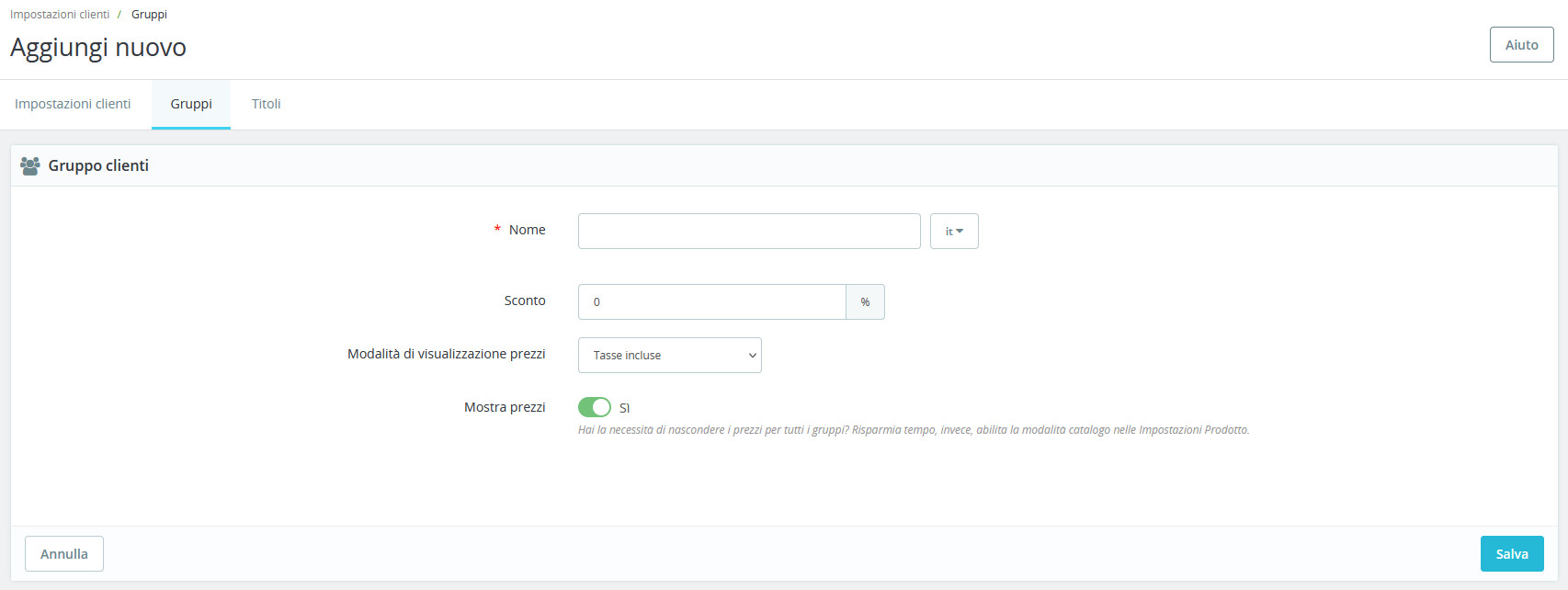Click the Nome field label
The image size is (1568, 590).
[528, 230]
